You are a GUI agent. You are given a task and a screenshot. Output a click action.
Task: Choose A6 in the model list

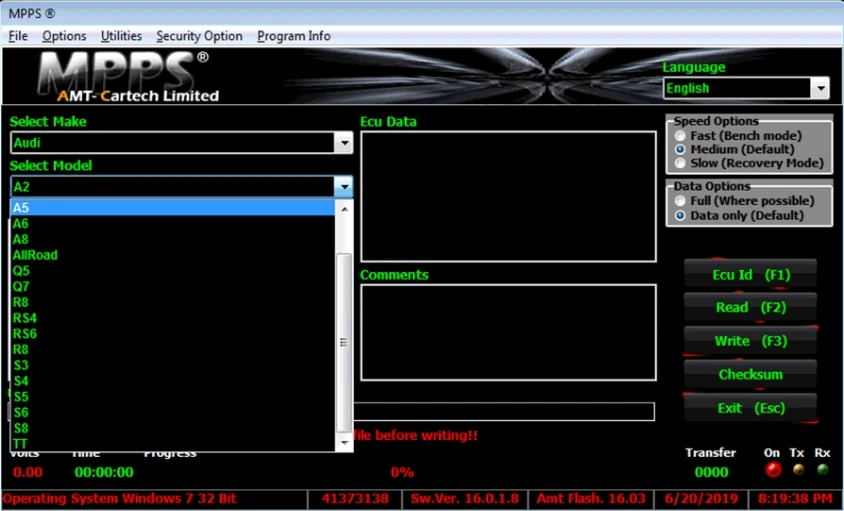coord(172,223)
